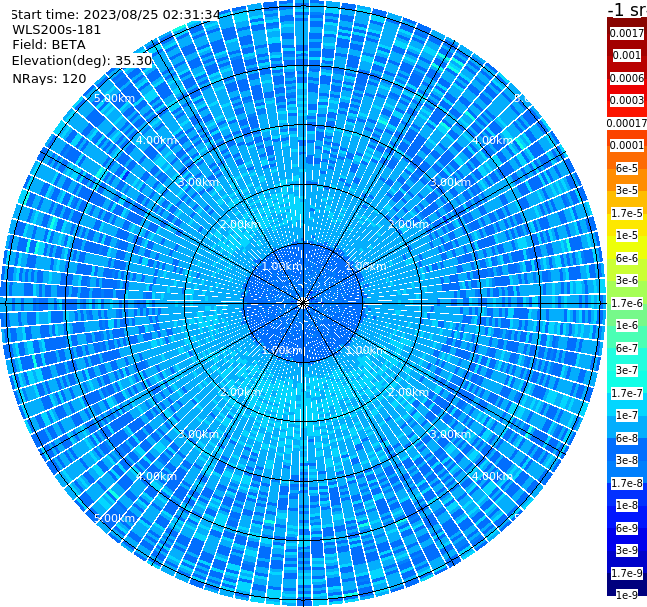Click the 6e-6 colorbar label
The height and width of the screenshot is (607, 647).
coord(627,258)
